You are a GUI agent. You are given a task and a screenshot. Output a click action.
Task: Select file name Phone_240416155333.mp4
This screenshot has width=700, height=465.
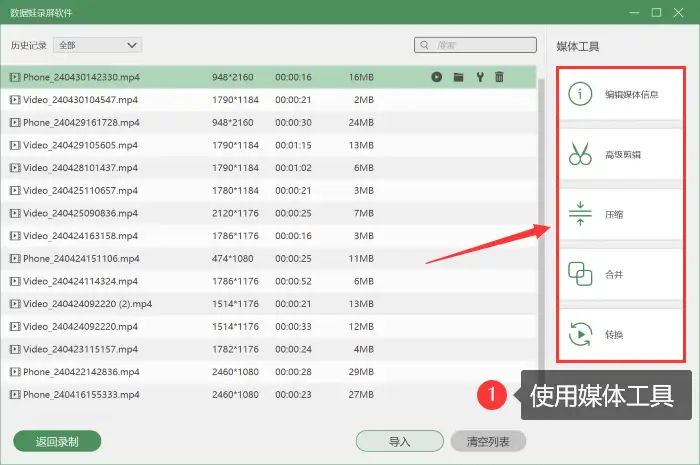81,395
